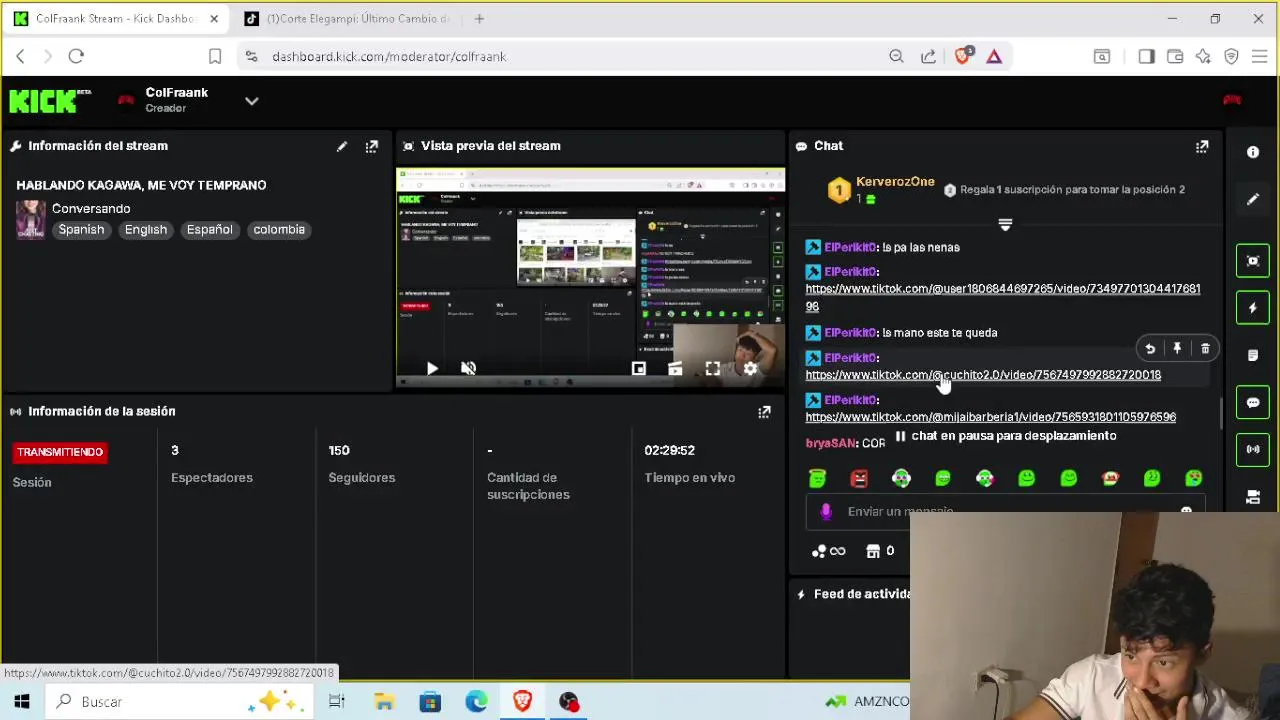The image size is (1280, 720).
Task: Click the Buscar taskbar search box
Action: (x=180, y=702)
